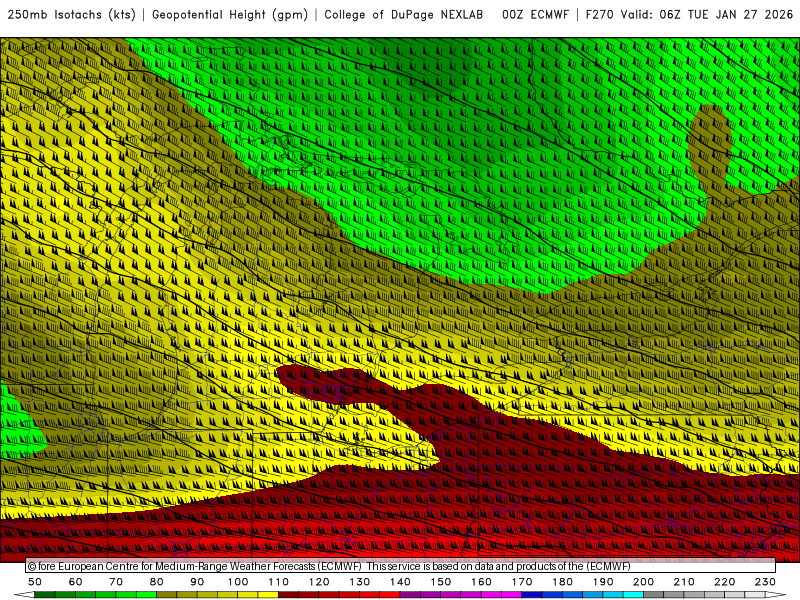Image resolution: width=800 pixels, height=600 pixels.
Task: Click the bright yellow swatch just left of 110
Action: [x=268, y=595]
